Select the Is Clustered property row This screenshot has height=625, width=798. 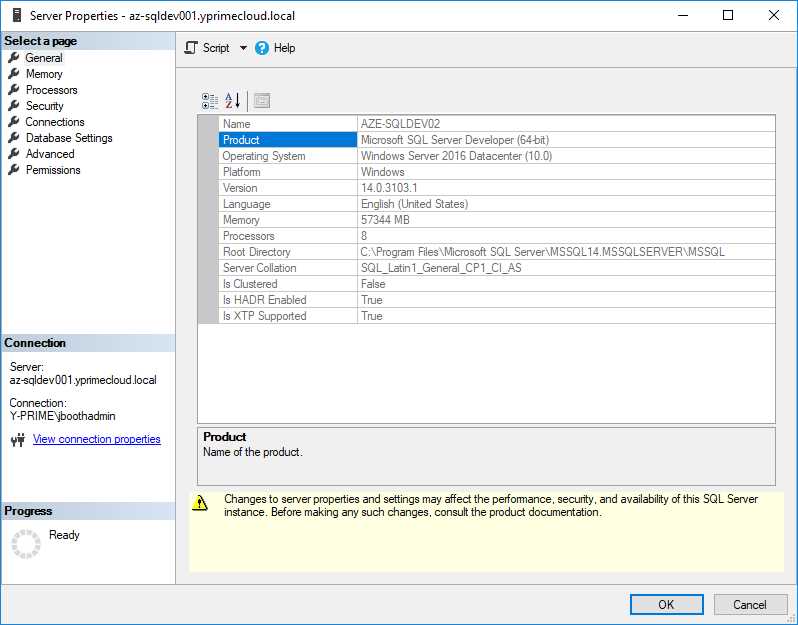pos(497,284)
